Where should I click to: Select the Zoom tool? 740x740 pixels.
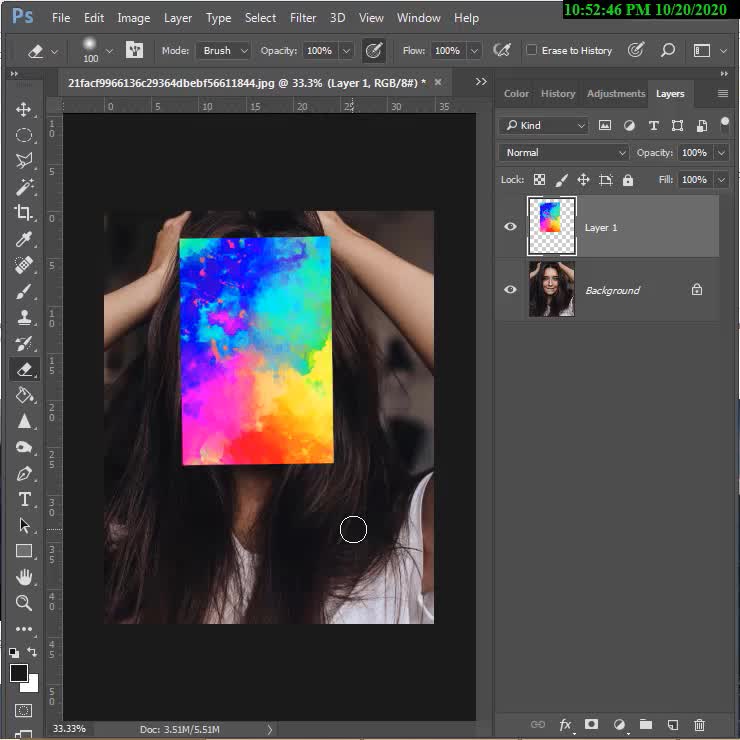24,603
